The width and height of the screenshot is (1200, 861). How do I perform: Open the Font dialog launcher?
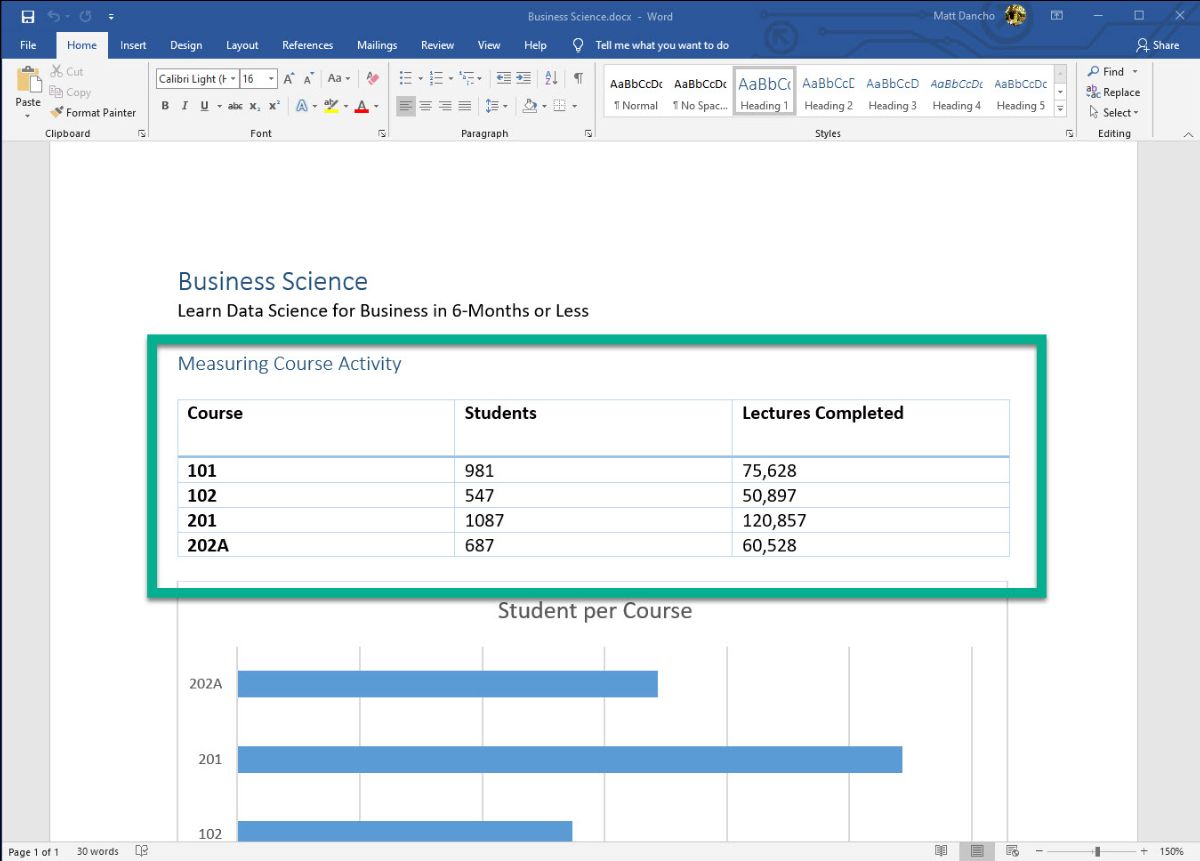click(383, 133)
